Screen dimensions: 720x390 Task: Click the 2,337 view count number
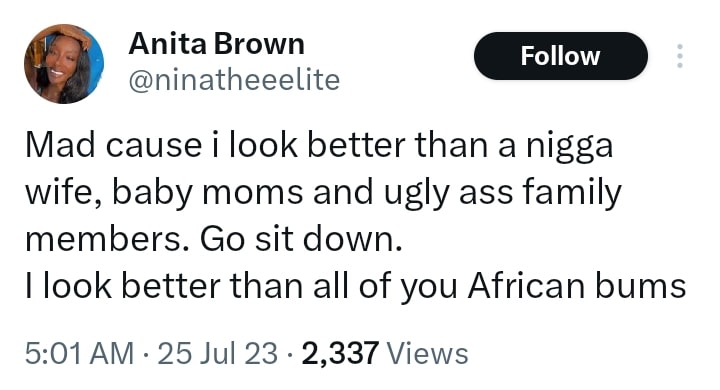[x=340, y=354]
